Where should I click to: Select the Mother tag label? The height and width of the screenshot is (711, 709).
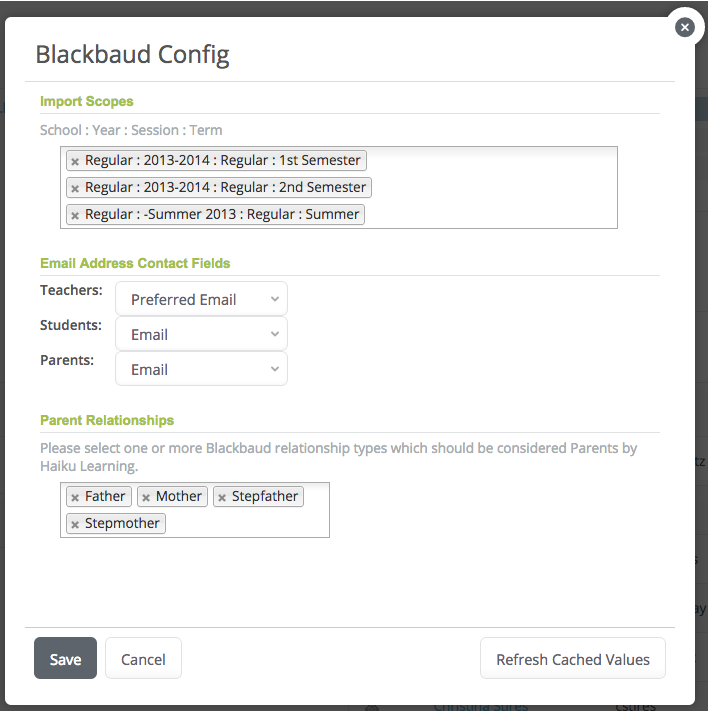(x=179, y=496)
